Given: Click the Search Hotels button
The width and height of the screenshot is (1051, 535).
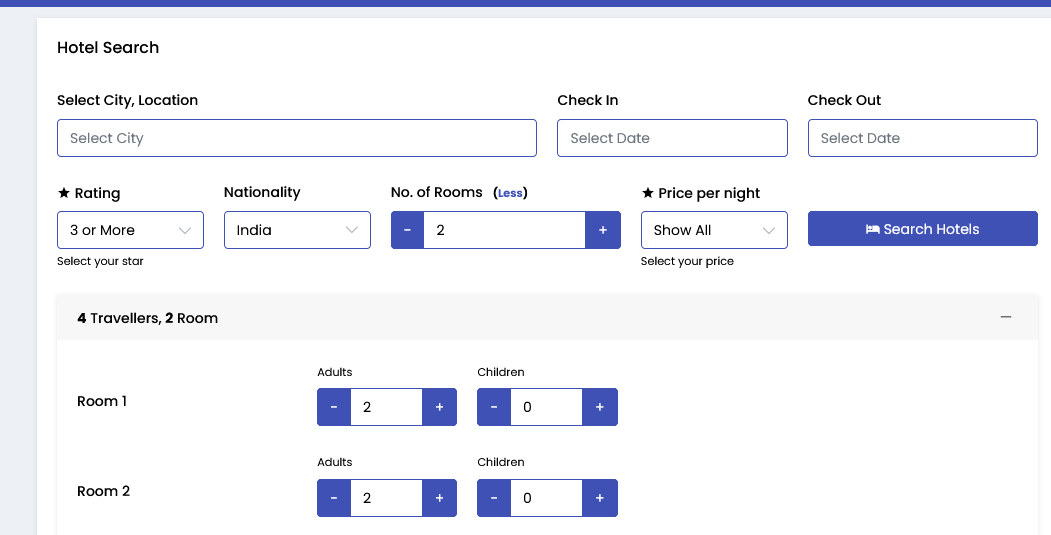Looking at the screenshot, I should pos(922,229).
